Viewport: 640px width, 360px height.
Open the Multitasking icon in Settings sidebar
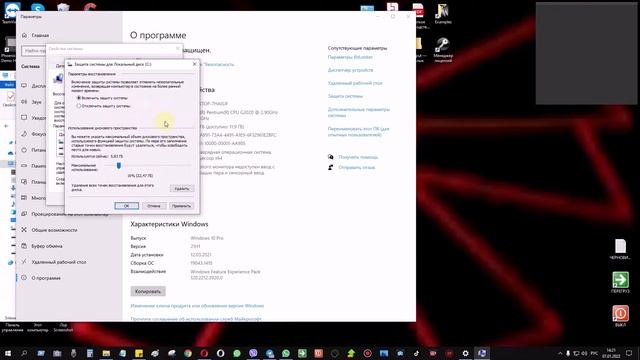tap(24, 198)
